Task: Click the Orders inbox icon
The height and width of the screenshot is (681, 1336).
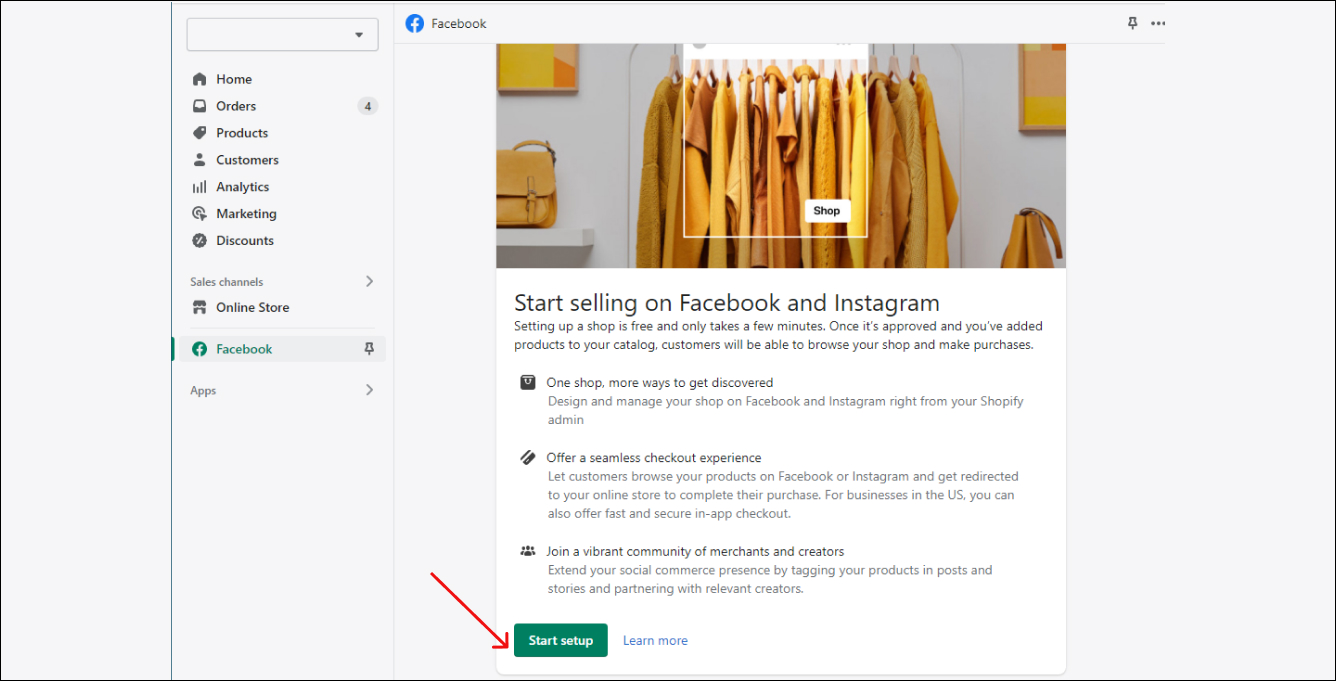Action: (199, 106)
